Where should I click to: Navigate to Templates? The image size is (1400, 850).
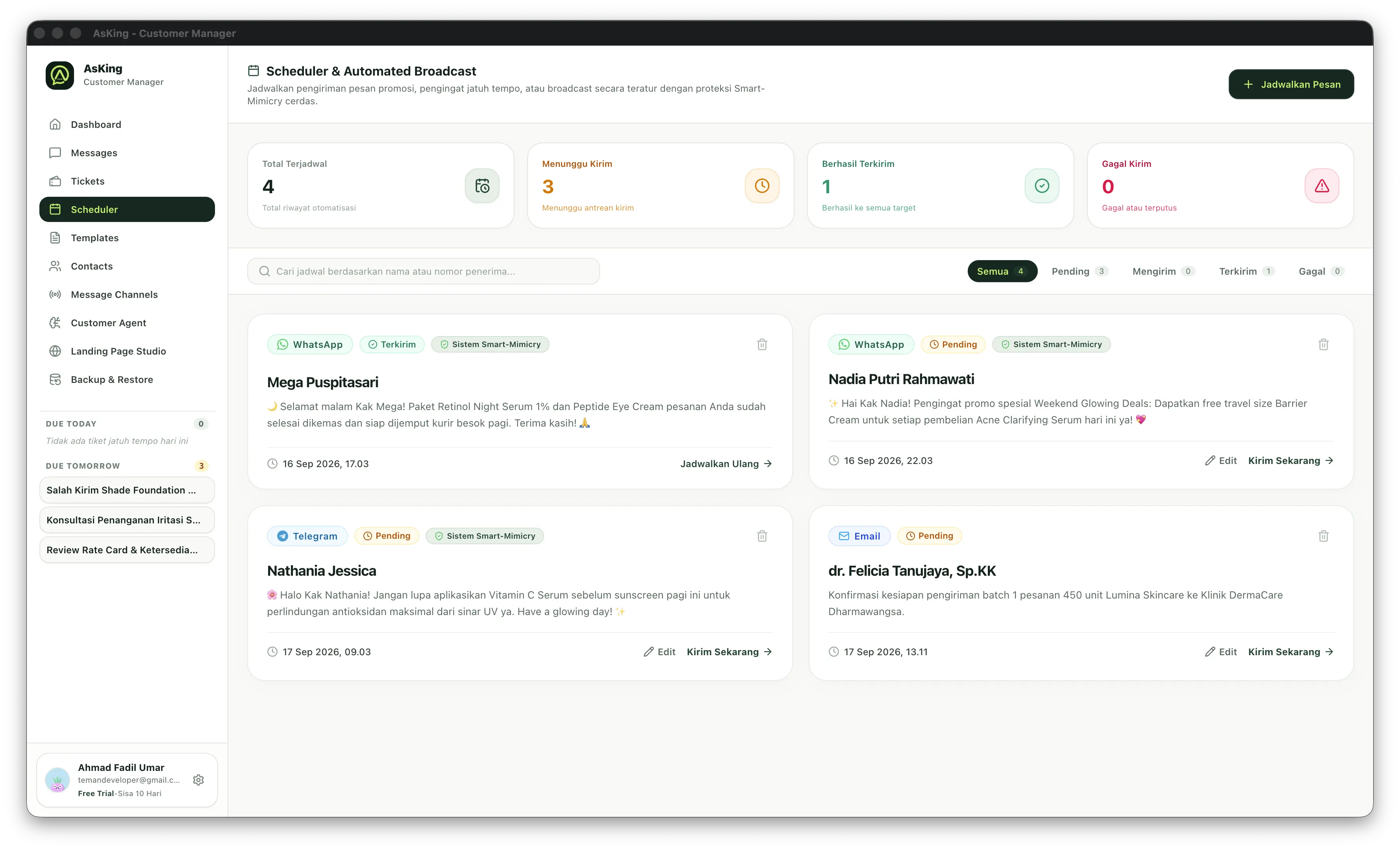coord(127,238)
